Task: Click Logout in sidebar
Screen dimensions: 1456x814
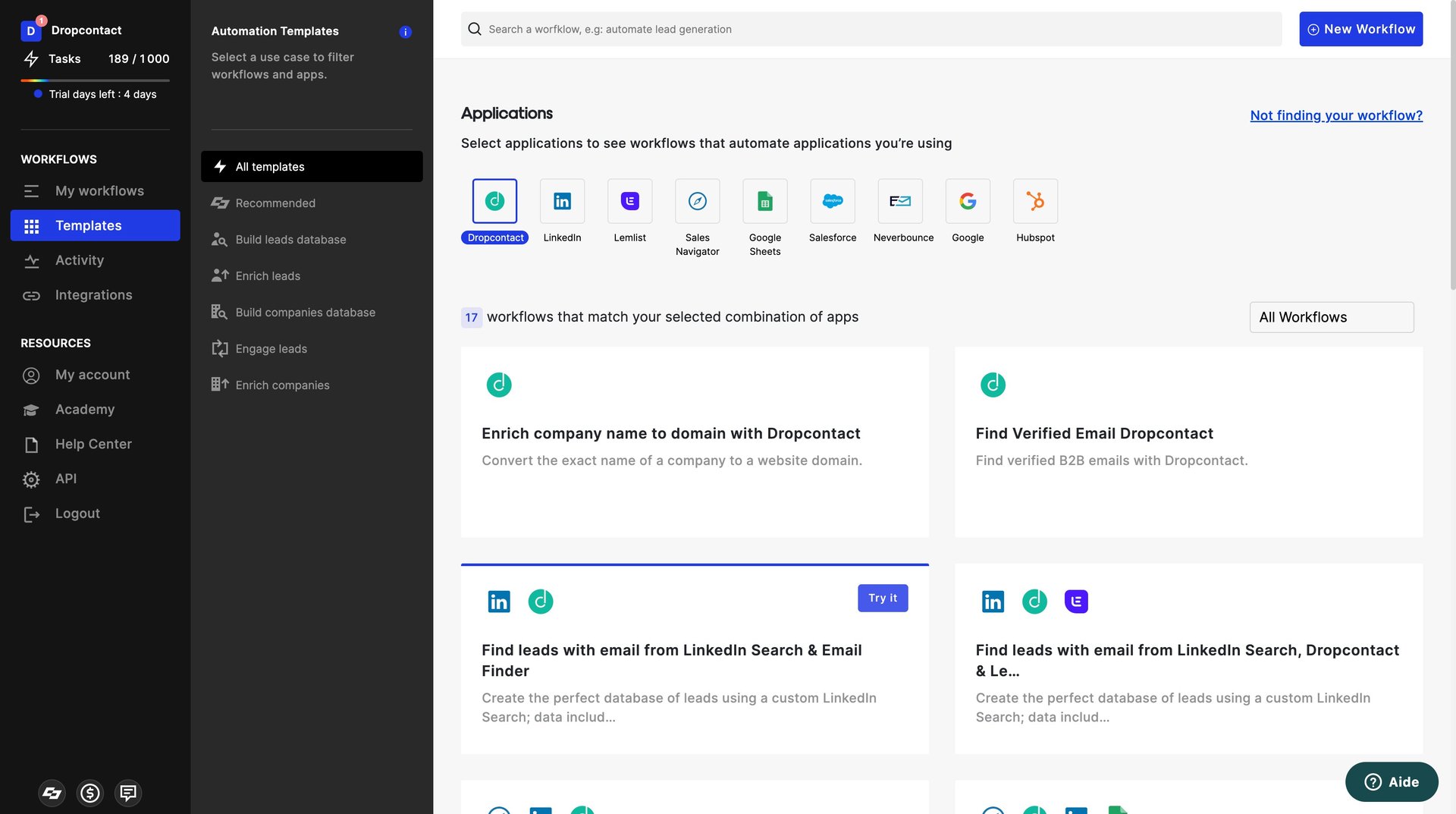Action: tap(96, 514)
